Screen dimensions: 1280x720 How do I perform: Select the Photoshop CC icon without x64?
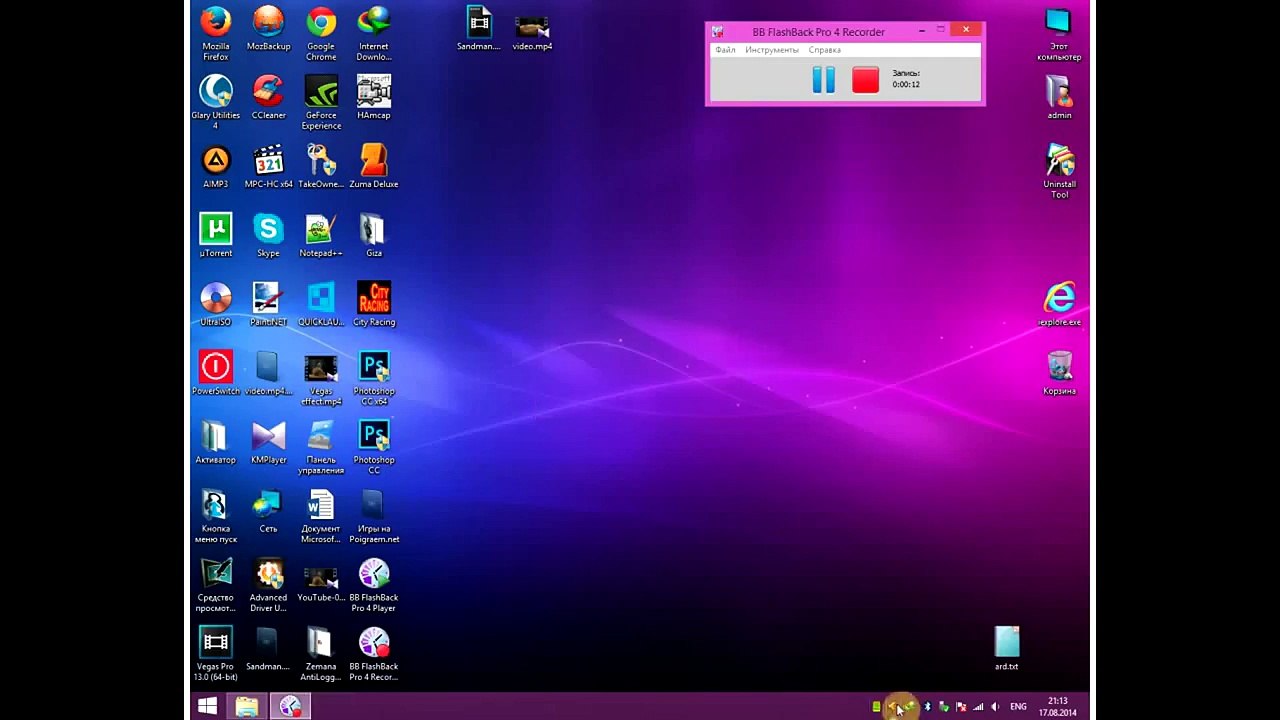pyautogui.click(x=374, y=447)
